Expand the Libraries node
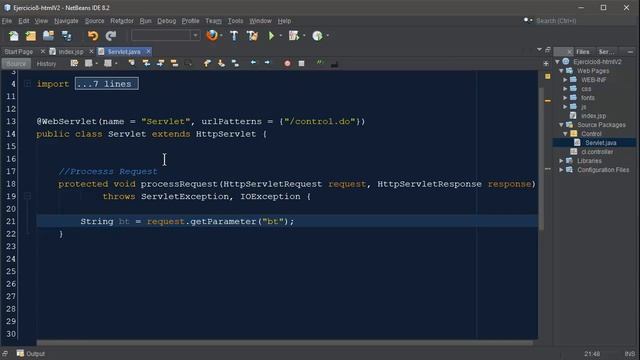The height and width of the screenshot is (360, 640). point(562,161)
